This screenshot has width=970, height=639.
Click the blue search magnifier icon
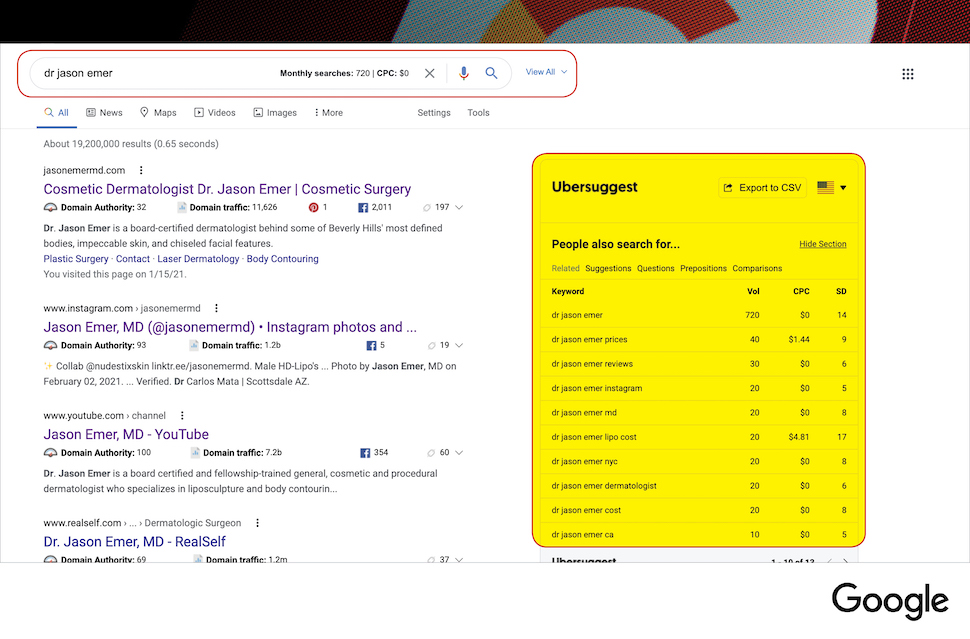(491, 73)
